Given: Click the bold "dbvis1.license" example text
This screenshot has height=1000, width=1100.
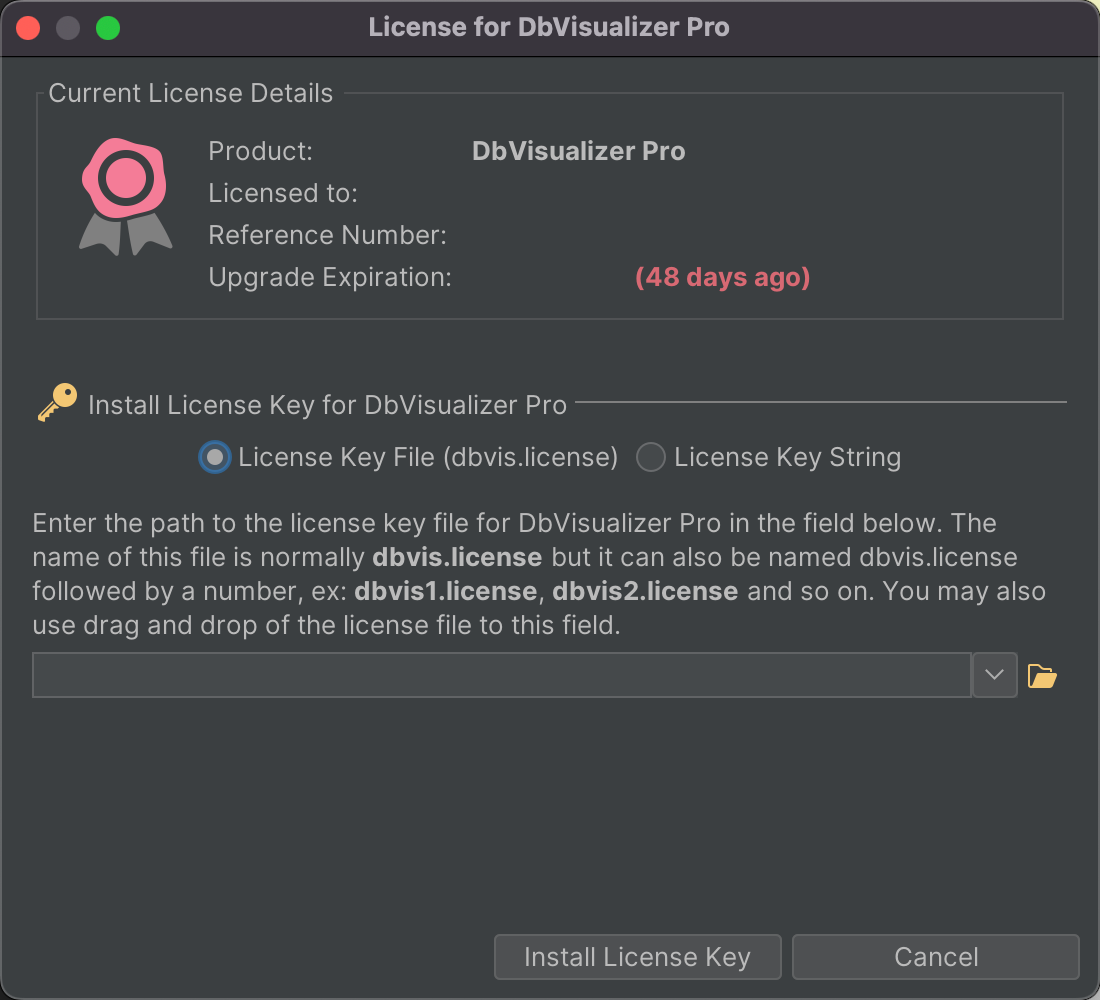Looking at the screenshot, I should pos(445,591).
